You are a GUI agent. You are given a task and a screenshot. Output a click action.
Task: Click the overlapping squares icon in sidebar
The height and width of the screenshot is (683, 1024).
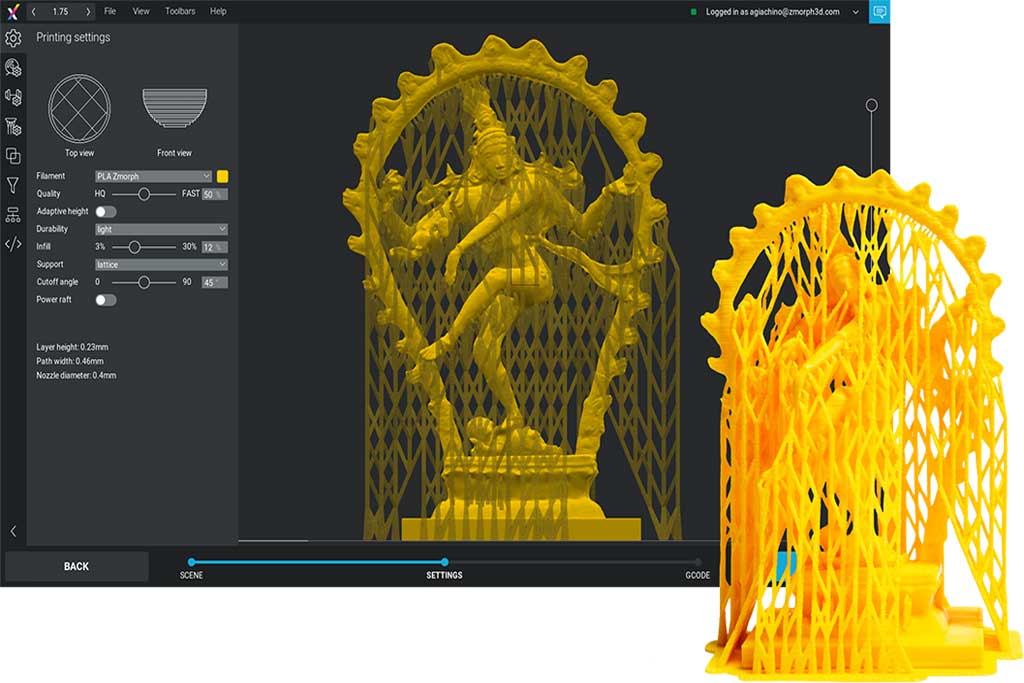(13, 156)
